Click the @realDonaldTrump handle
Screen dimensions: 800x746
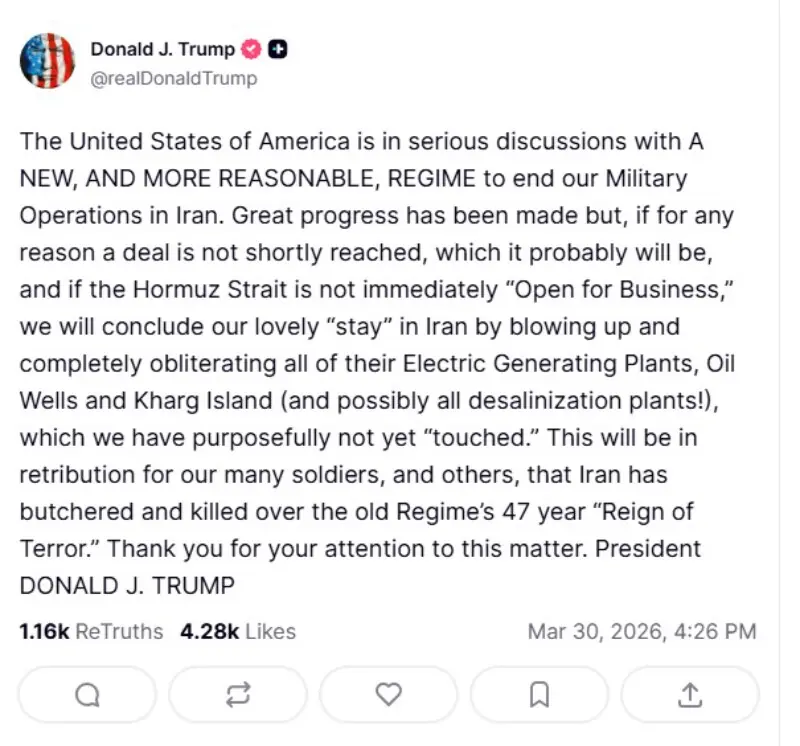173,78
